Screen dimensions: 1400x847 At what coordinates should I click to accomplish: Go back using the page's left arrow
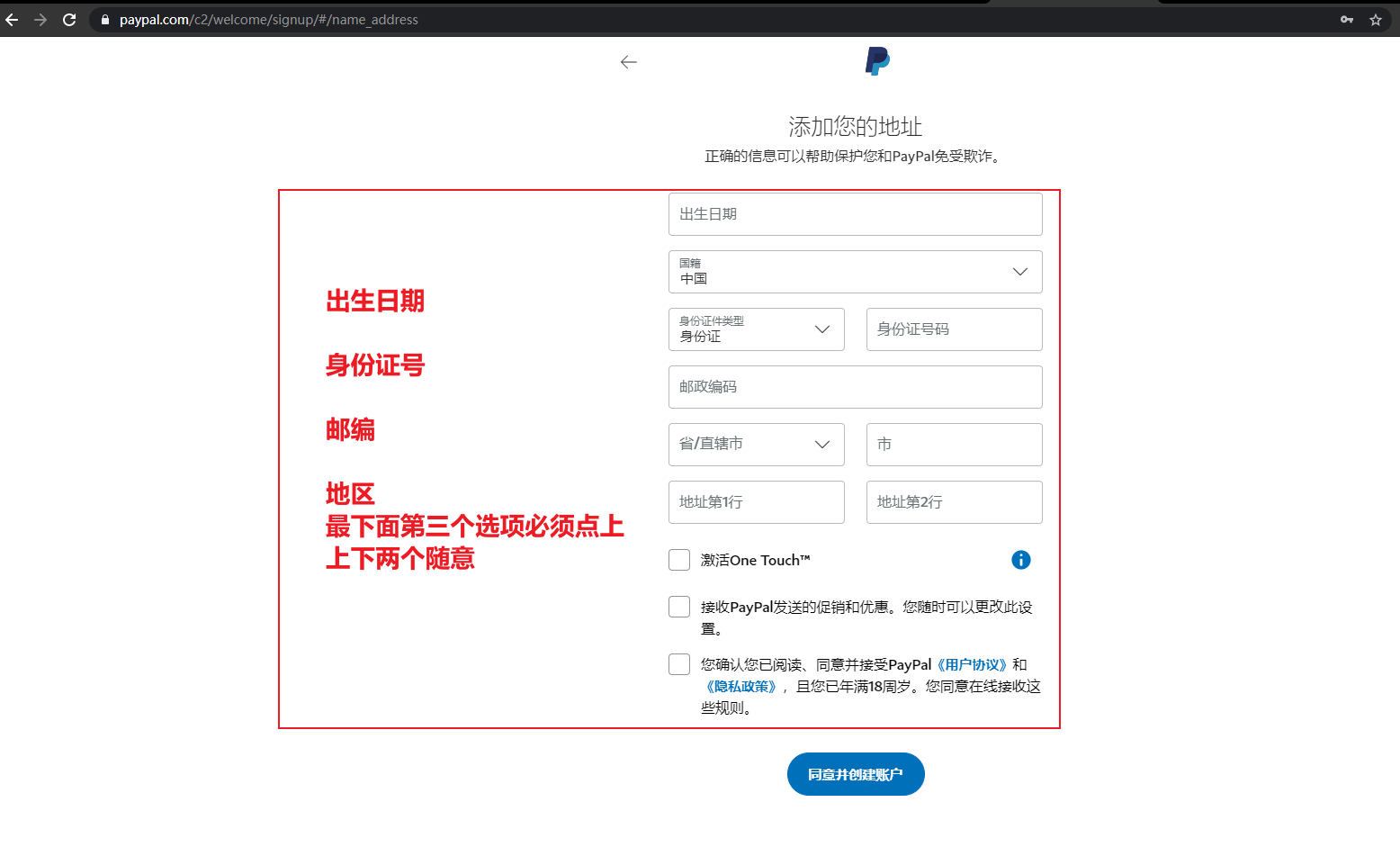pos(629,62)
